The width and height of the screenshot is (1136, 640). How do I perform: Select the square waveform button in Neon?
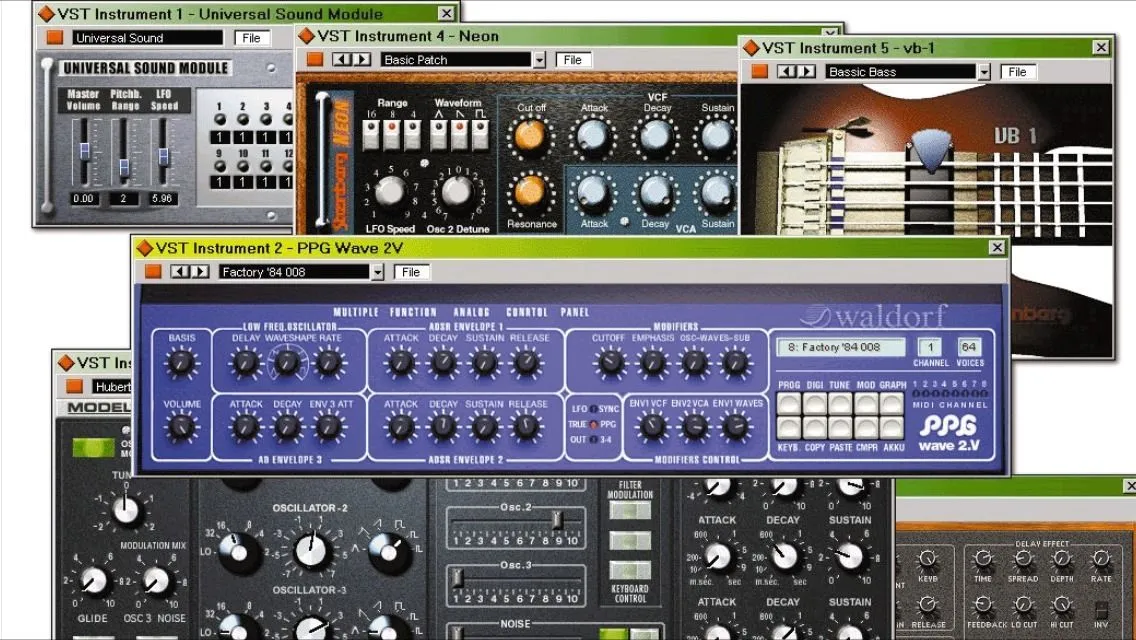click(x=480, y=134)
